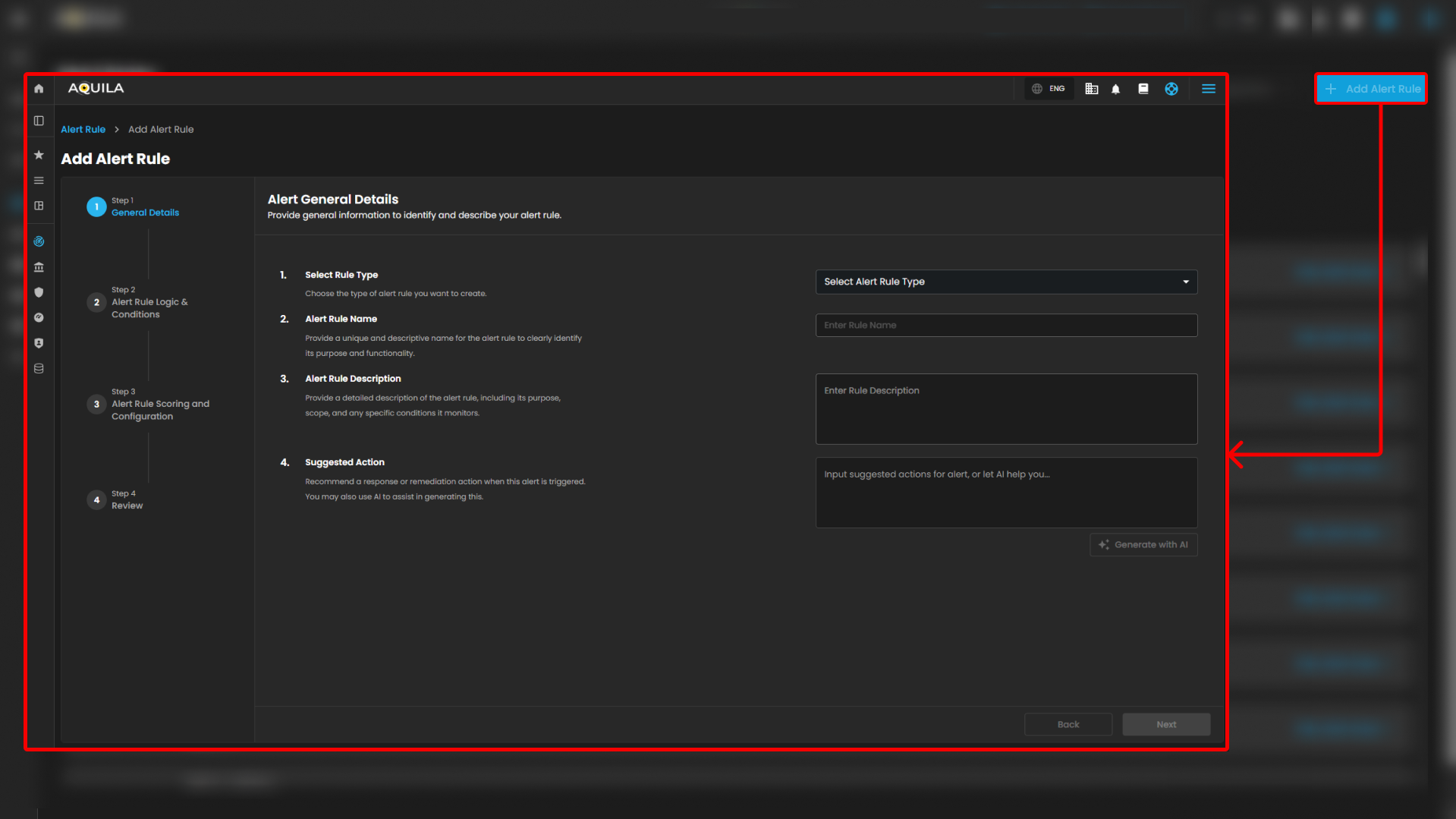Open the database icon in sidebar
The width and height of the screenshot is (1456, 819).
39,369
